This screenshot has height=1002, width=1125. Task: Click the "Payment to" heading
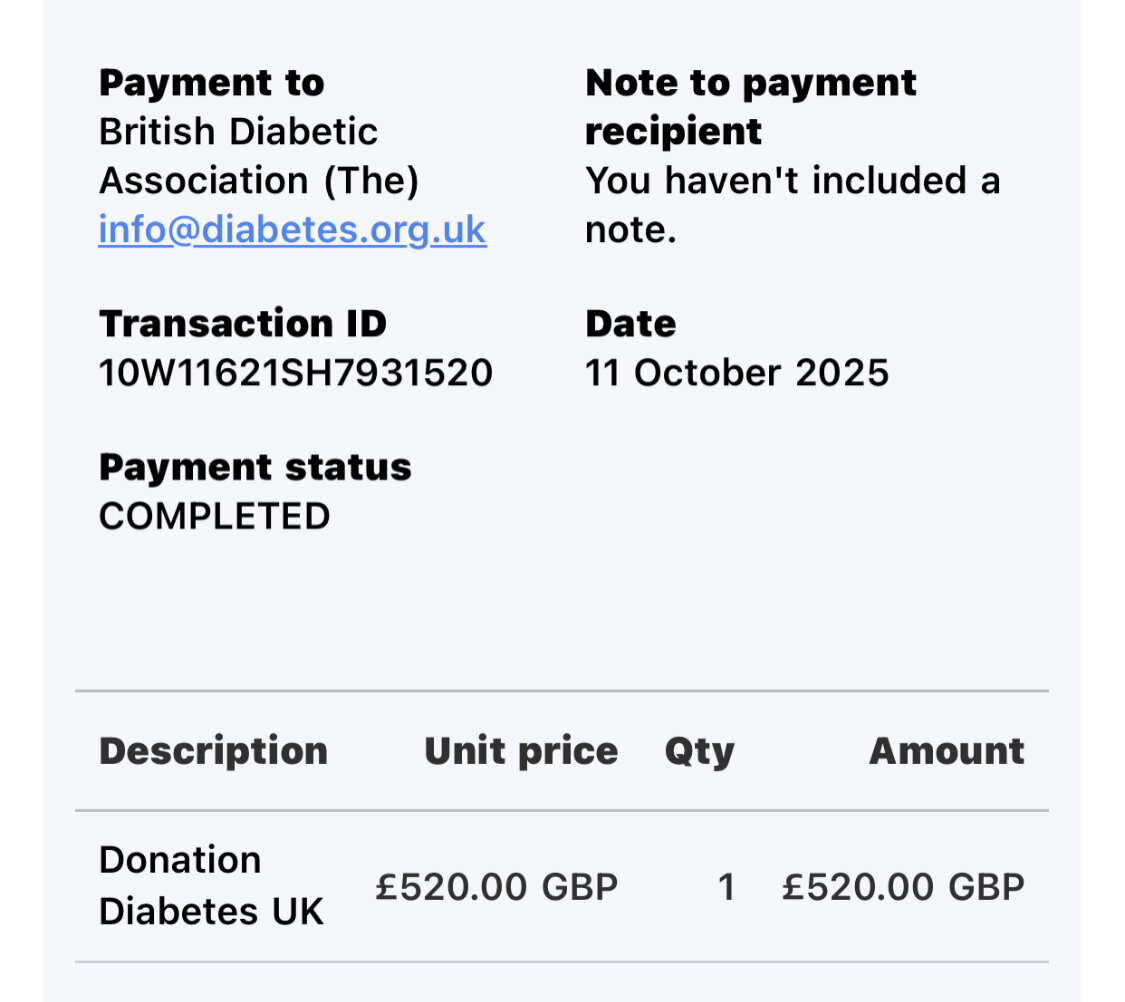point(211,83)
